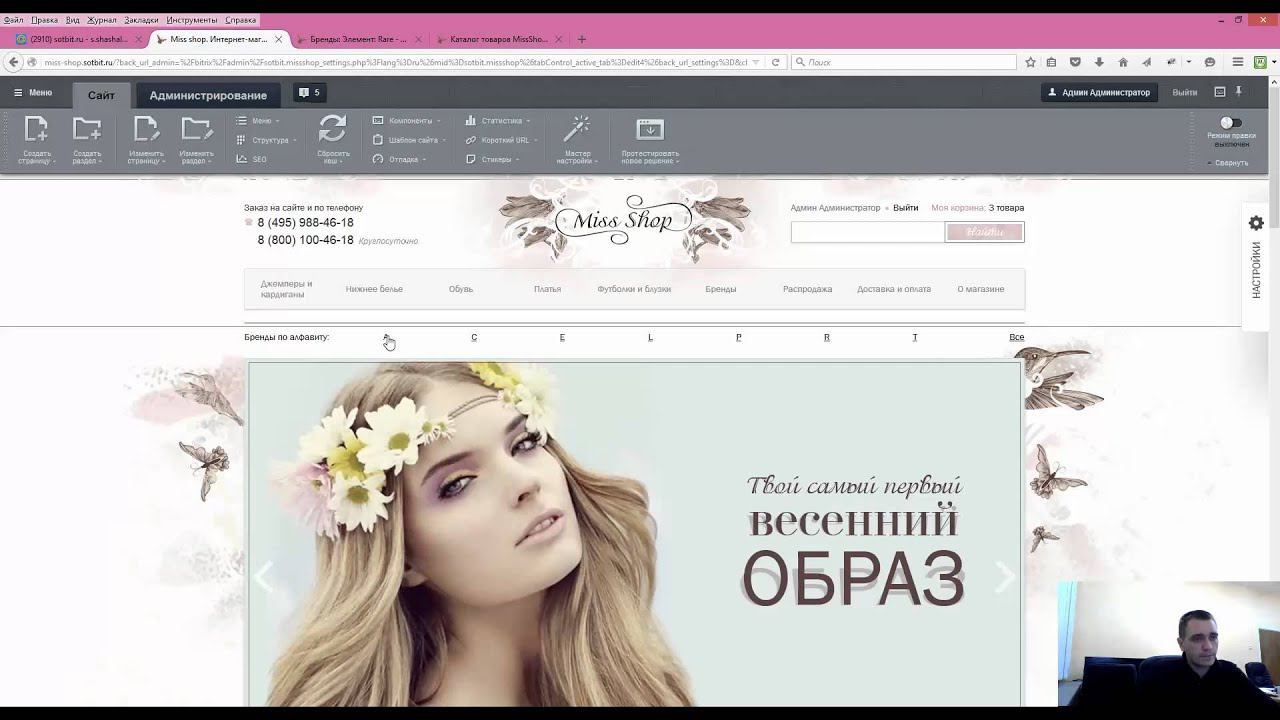Switch to the Администрирование tab

(x=208, y=95)
